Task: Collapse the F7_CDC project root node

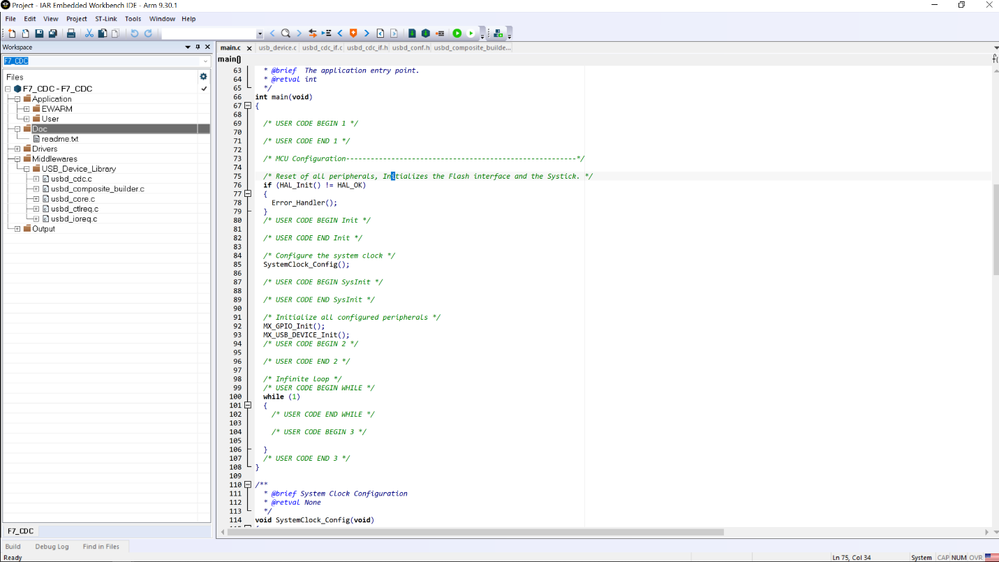Action: point(8,89)
